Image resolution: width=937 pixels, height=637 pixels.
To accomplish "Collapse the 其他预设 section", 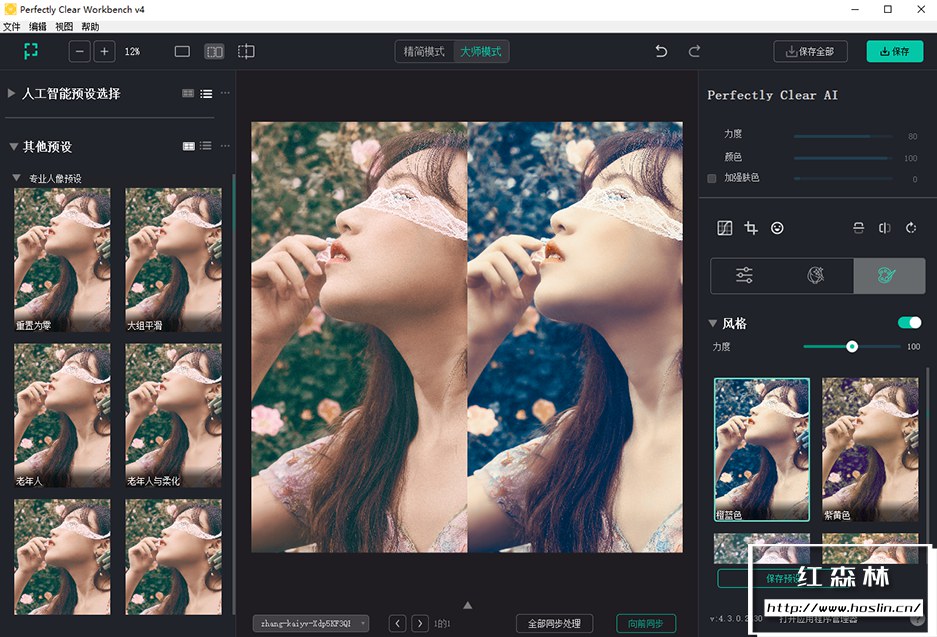I will point(13,146).
